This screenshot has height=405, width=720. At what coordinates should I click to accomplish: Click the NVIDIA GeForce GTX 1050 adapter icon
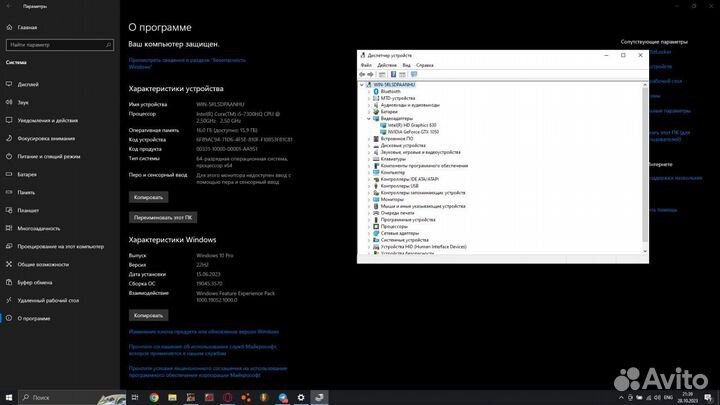383,132
